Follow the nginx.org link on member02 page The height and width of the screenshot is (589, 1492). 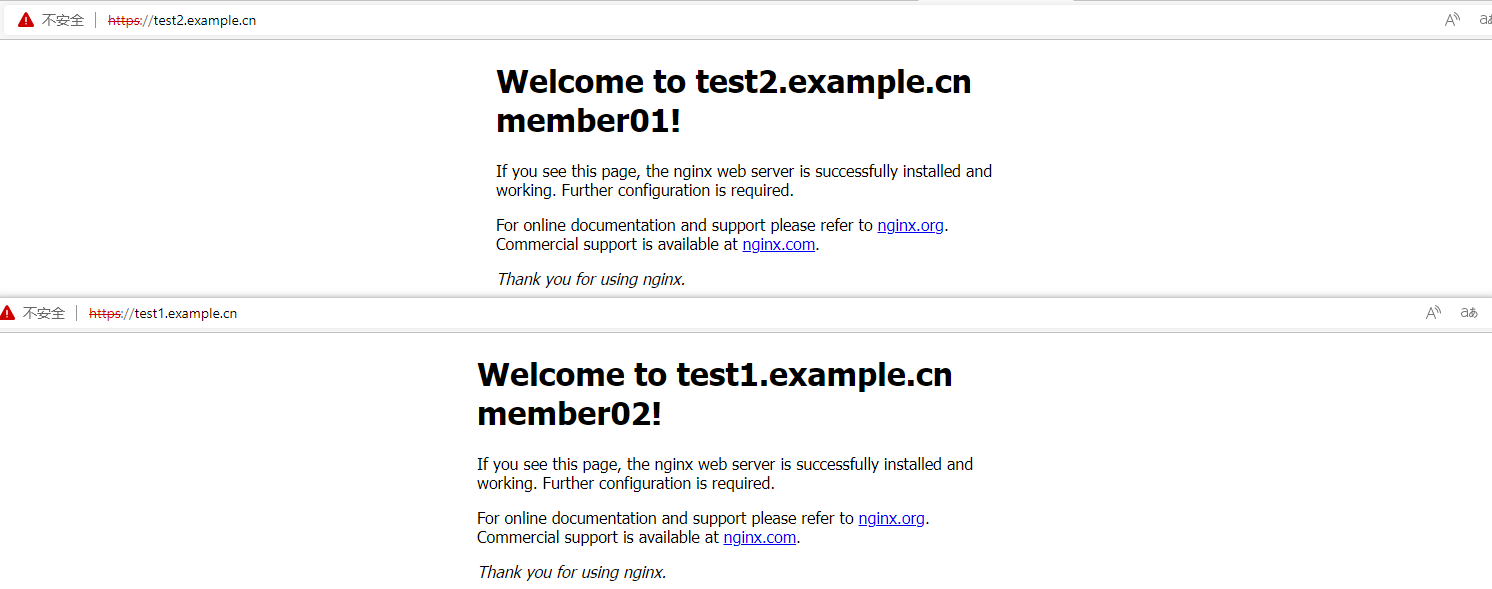pos(891,518)
